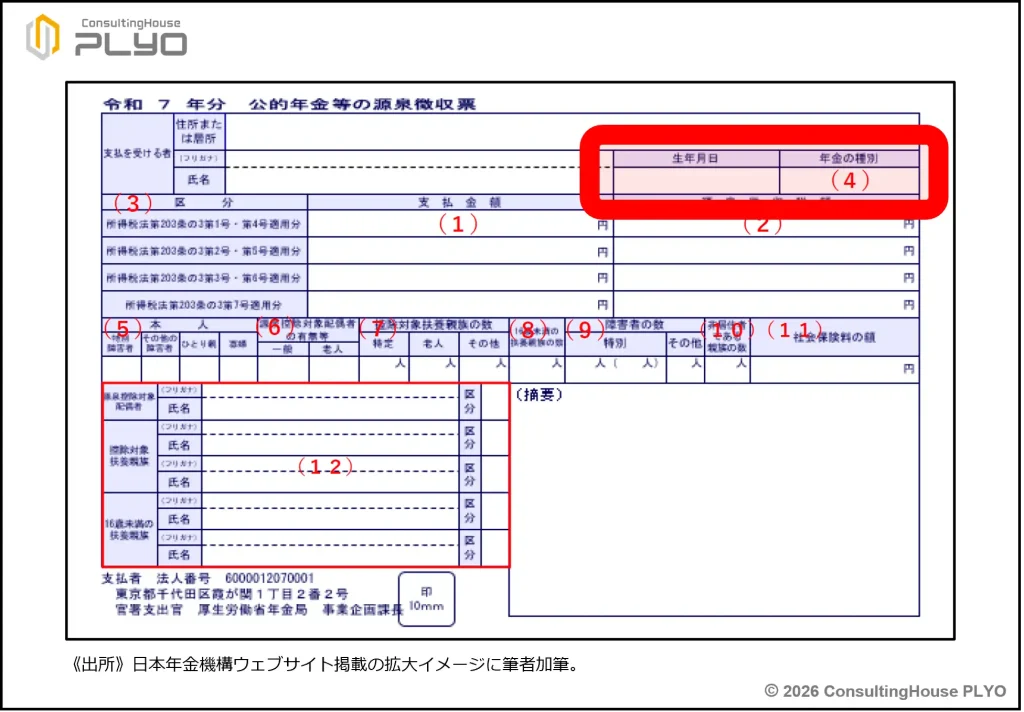Click the © 2026 ConsultingHouse PLYO copyright
The height and width of the screenshot is (712, 1024).
point(885,691)
